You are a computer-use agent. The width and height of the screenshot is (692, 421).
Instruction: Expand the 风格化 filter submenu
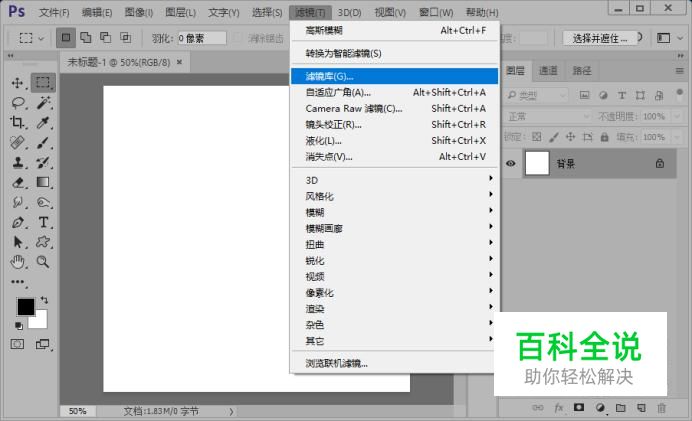click(394, 196)
